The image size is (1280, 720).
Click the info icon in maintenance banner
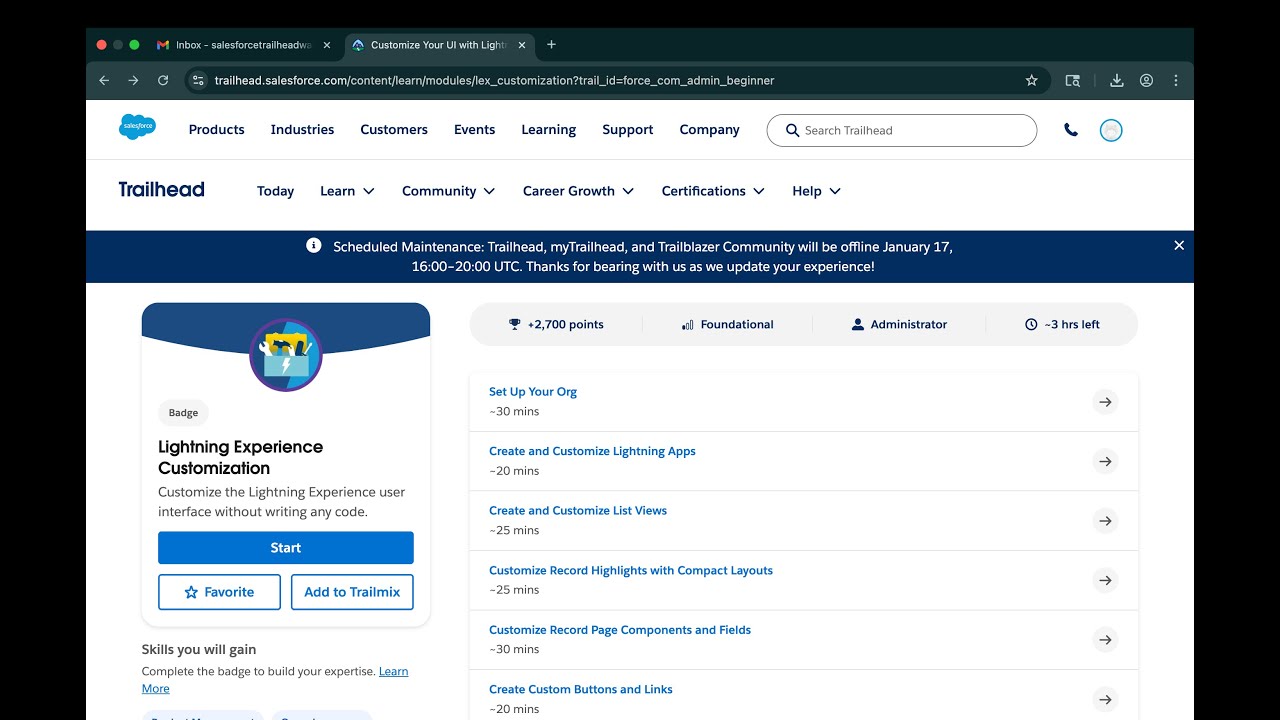314,245
